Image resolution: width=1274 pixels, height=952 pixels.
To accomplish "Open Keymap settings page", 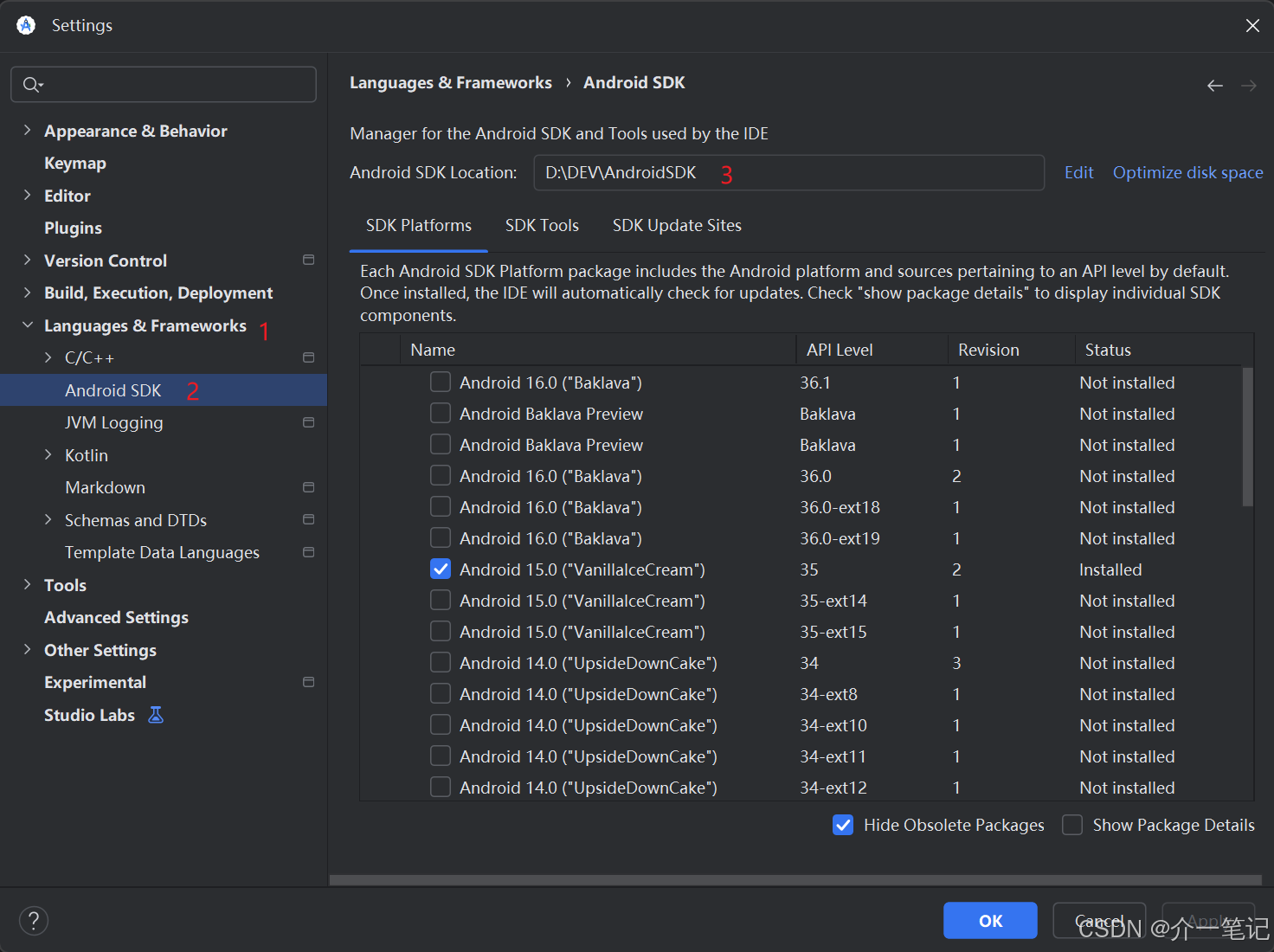I will click(75, 163).
